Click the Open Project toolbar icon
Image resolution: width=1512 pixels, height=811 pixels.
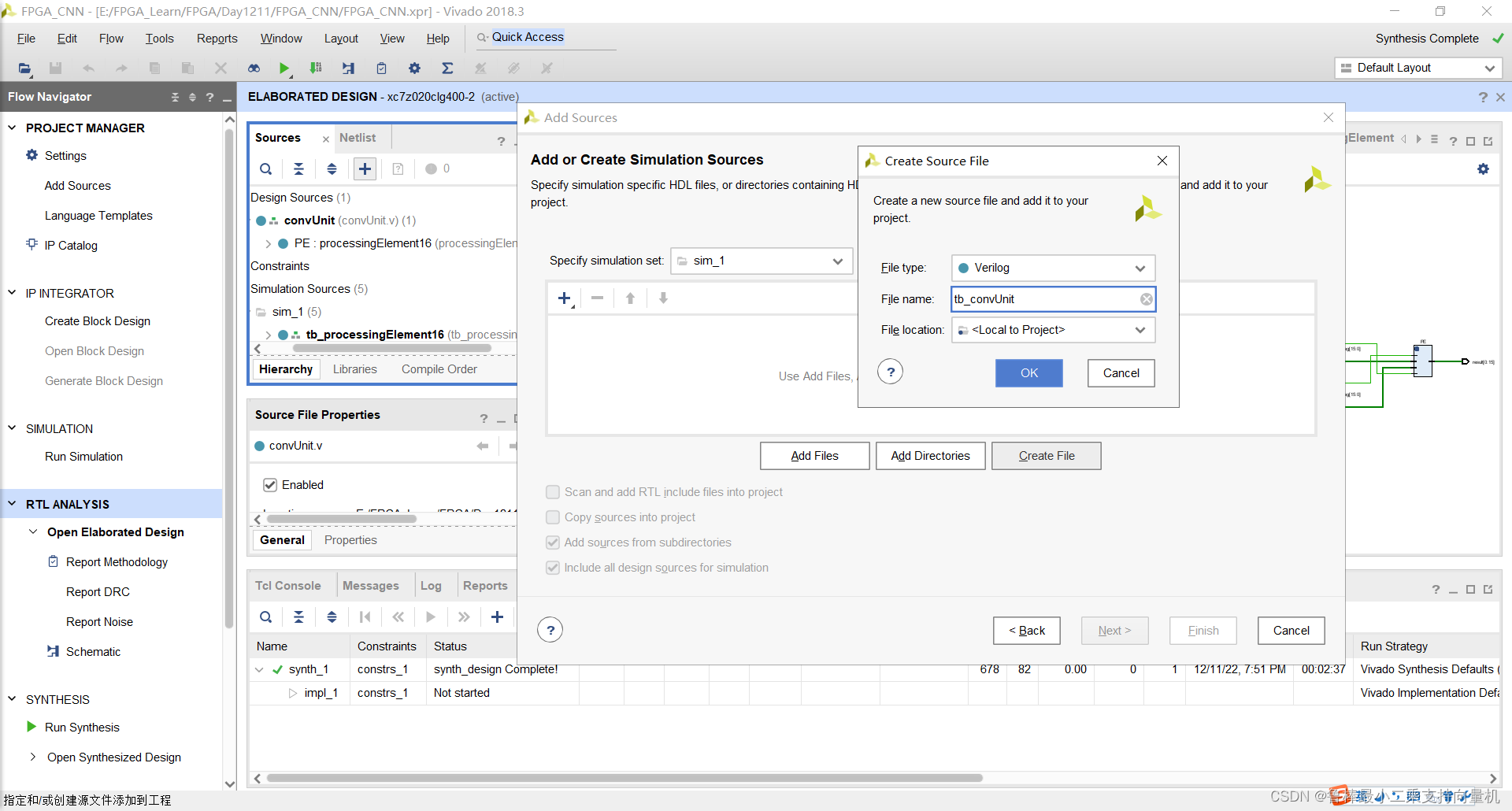[x=24, y=69]
